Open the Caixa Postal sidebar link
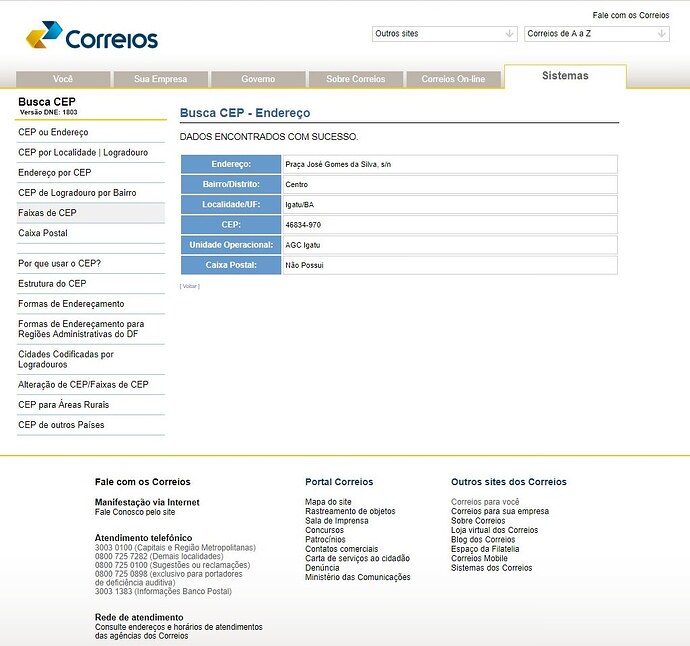 44,233
